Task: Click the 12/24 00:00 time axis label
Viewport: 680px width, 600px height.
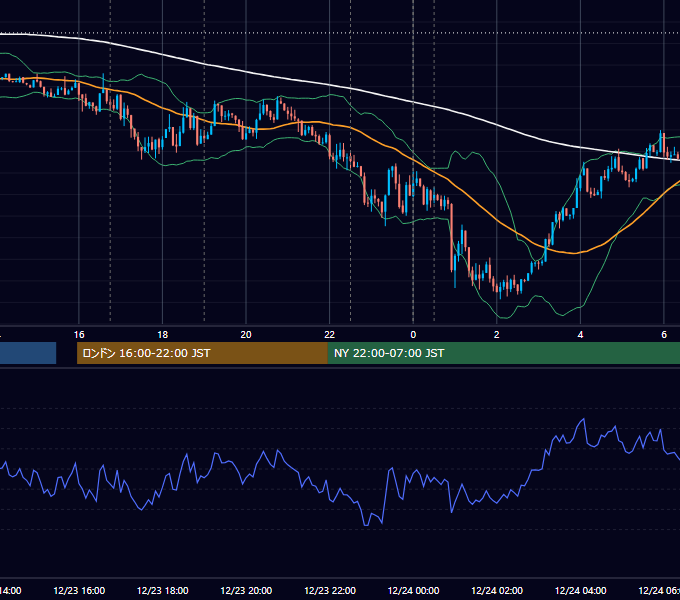Action: click(413, 590)
